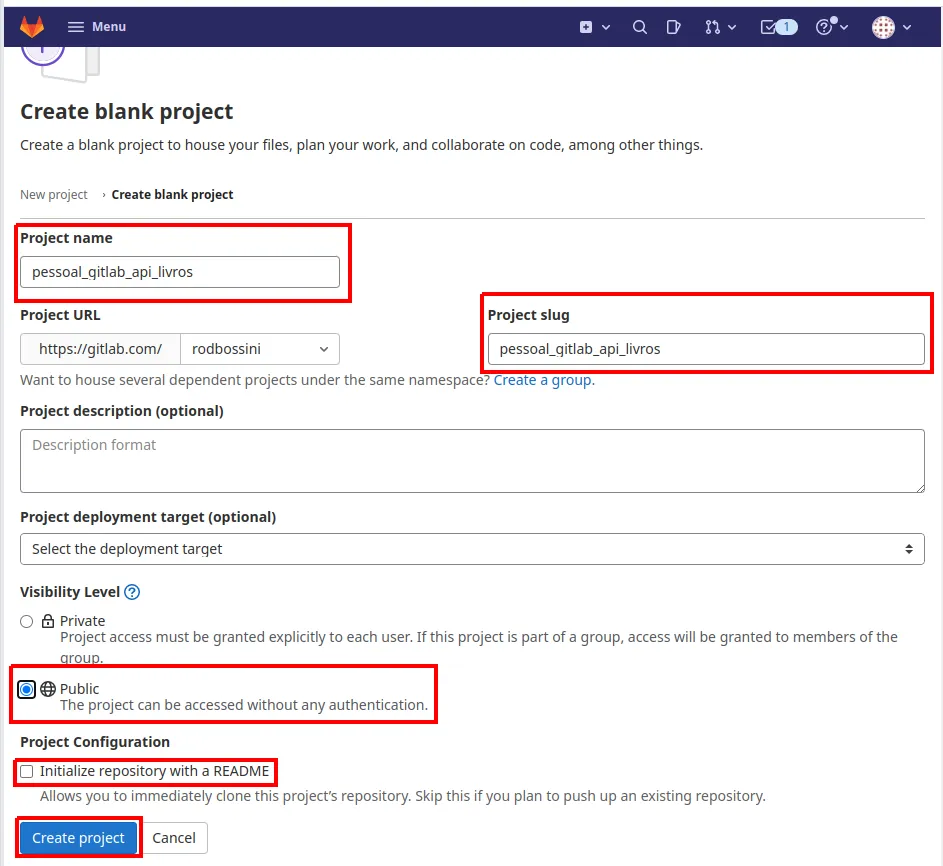Follow the Create a group link
The image size is (943, 866).
(542, 380)
